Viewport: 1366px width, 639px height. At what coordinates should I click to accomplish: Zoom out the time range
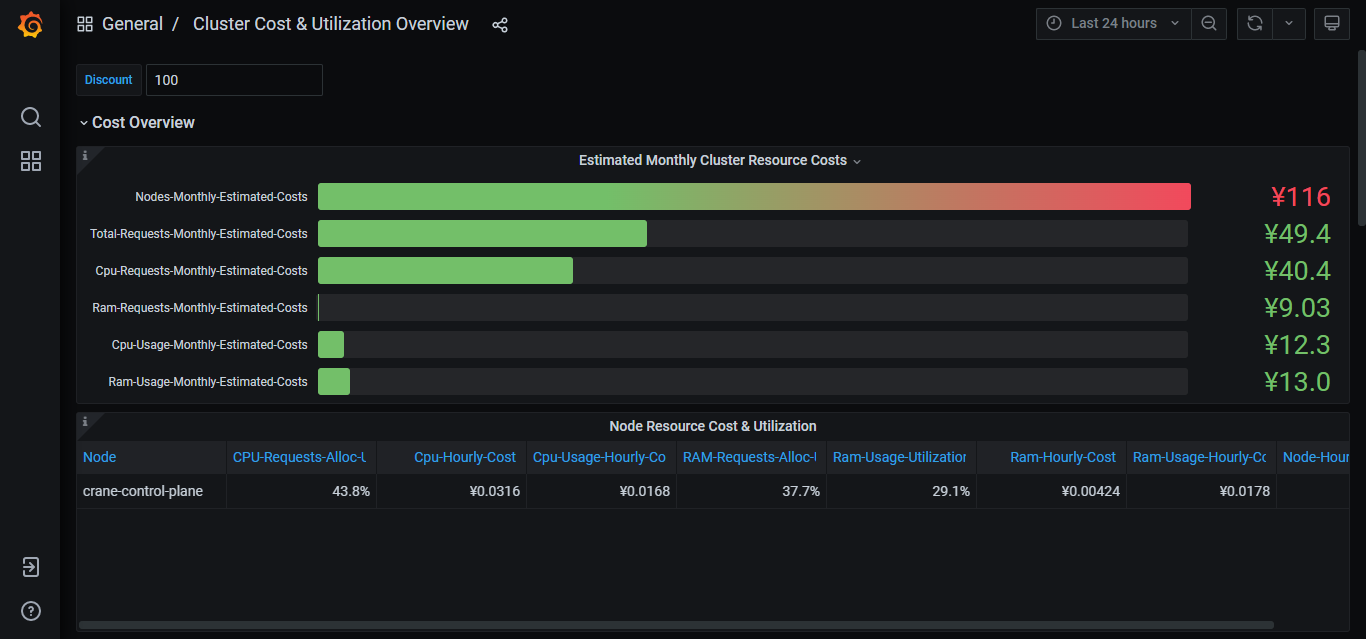click(1209, 23)
